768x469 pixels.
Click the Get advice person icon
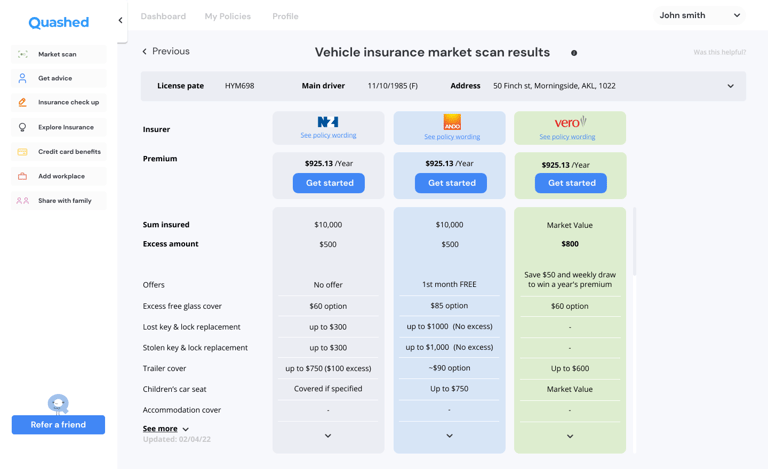[x=22, y=78]
